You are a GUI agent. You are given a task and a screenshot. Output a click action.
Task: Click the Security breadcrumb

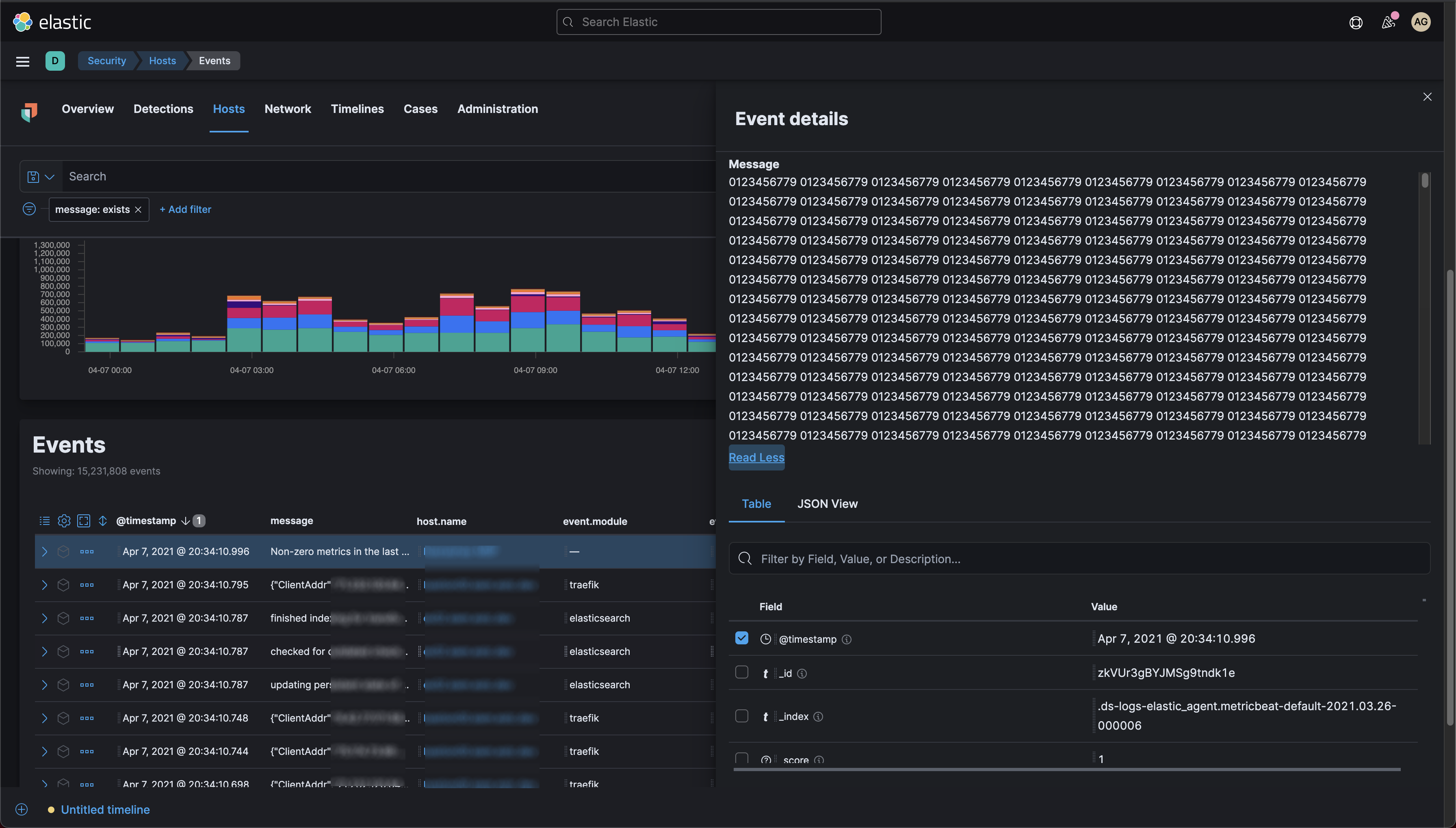click(107, 61)
